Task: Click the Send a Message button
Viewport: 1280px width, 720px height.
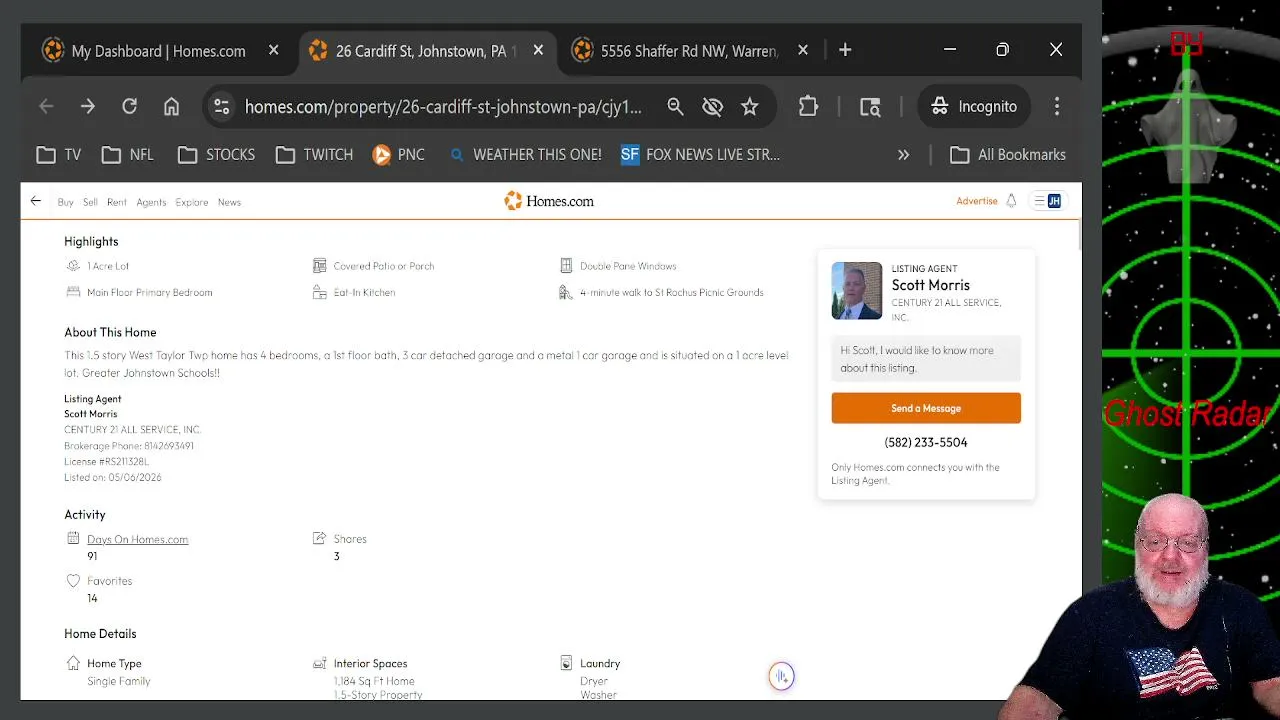Action: pos(926,408)
